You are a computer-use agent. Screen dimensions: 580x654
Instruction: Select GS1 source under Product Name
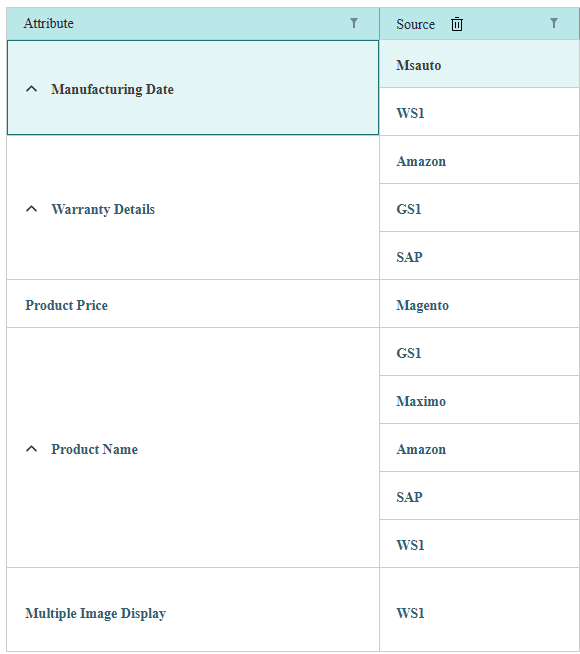click(479, 352)
